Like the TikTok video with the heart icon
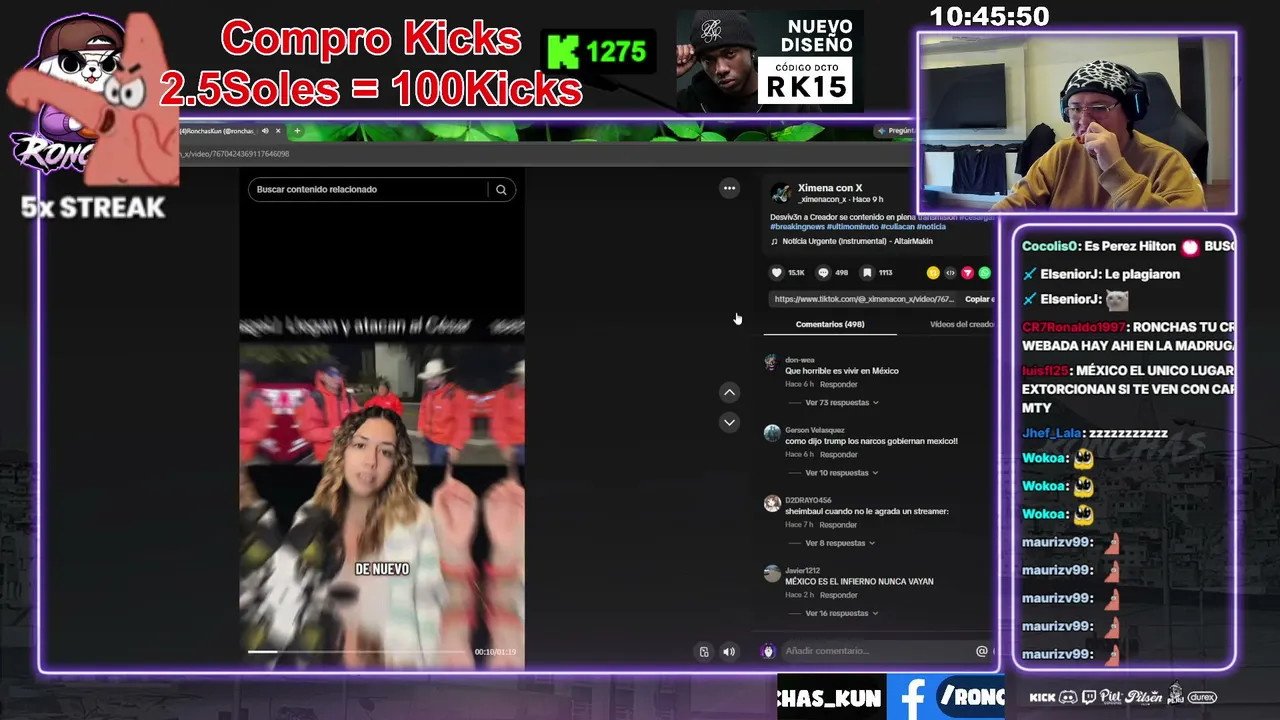The width and height of the screenshot is (1280, 720). coord(777,272)
